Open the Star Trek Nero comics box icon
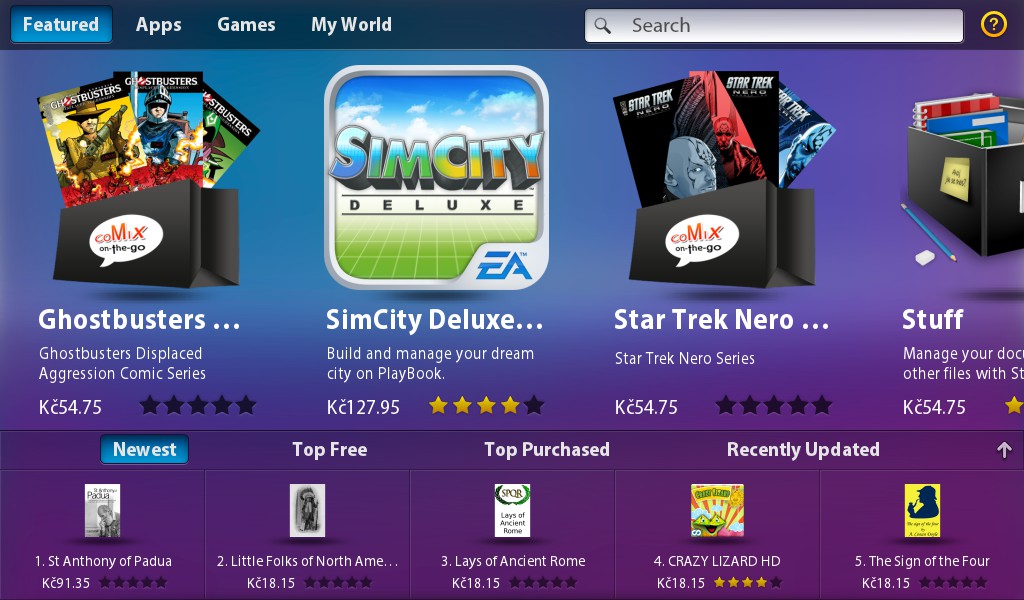 [724, 180]
